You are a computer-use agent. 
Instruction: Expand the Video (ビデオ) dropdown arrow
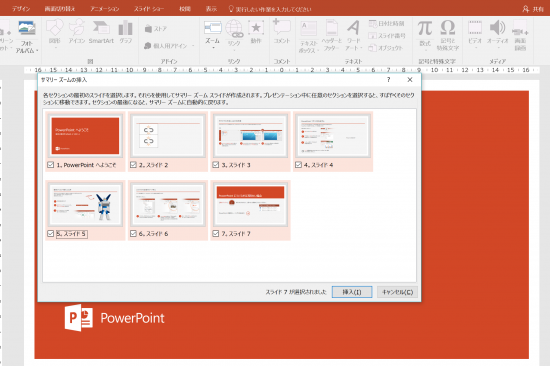pos(475,48)
